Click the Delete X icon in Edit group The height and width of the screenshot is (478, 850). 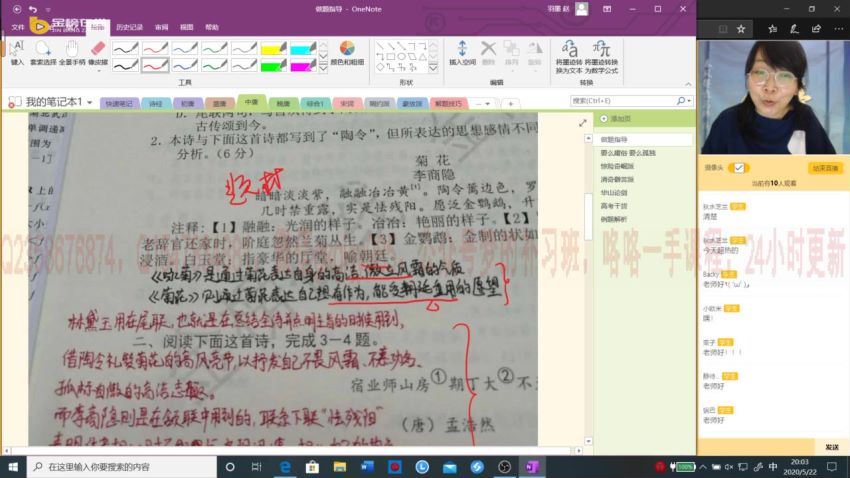click(x=488, y=53)
